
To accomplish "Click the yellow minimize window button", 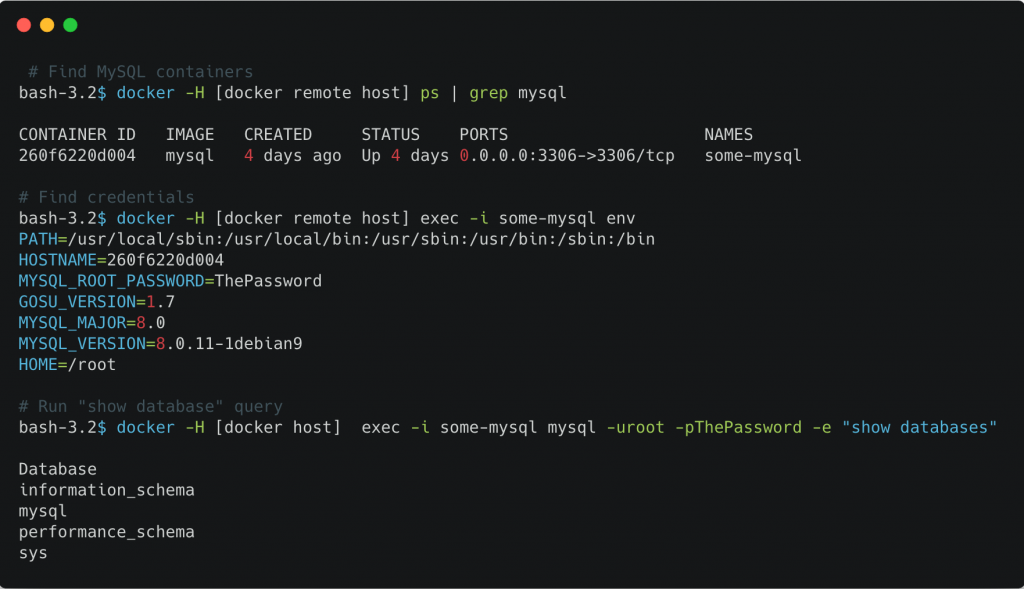I will [x=47, y=25].
